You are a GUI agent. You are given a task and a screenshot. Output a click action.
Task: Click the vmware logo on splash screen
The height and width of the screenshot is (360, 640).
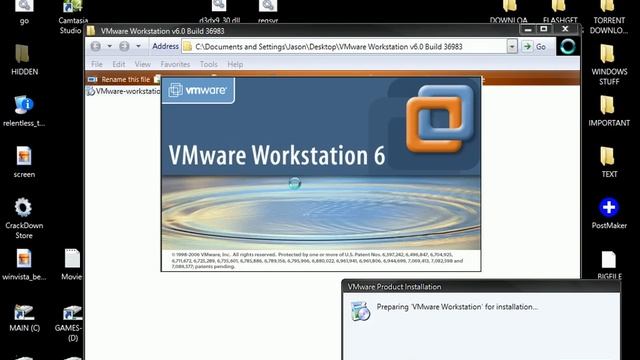(x=198, y=90)
